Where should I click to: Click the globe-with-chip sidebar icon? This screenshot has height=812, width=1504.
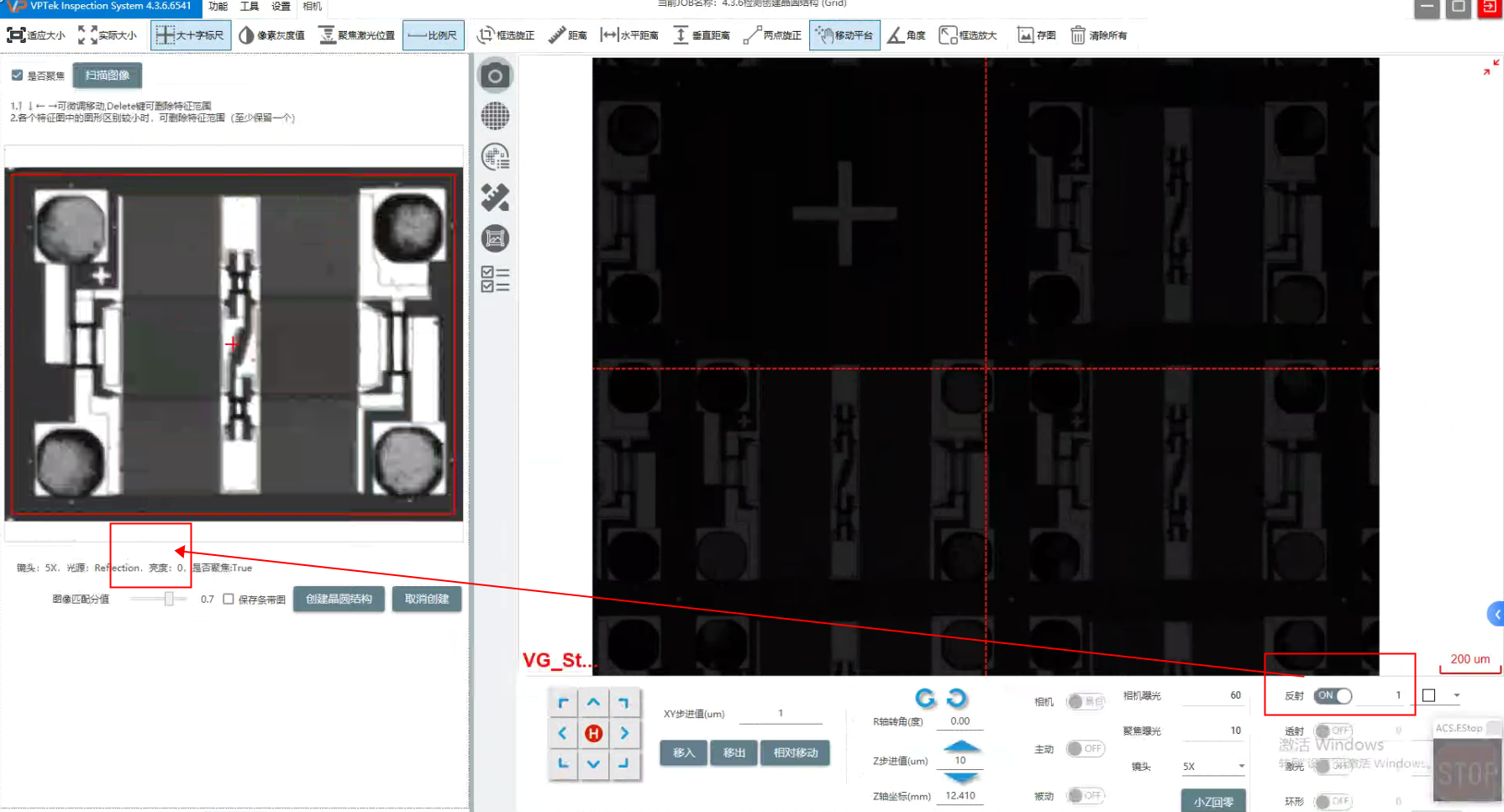pyautogui.click(x=495, y=157)
